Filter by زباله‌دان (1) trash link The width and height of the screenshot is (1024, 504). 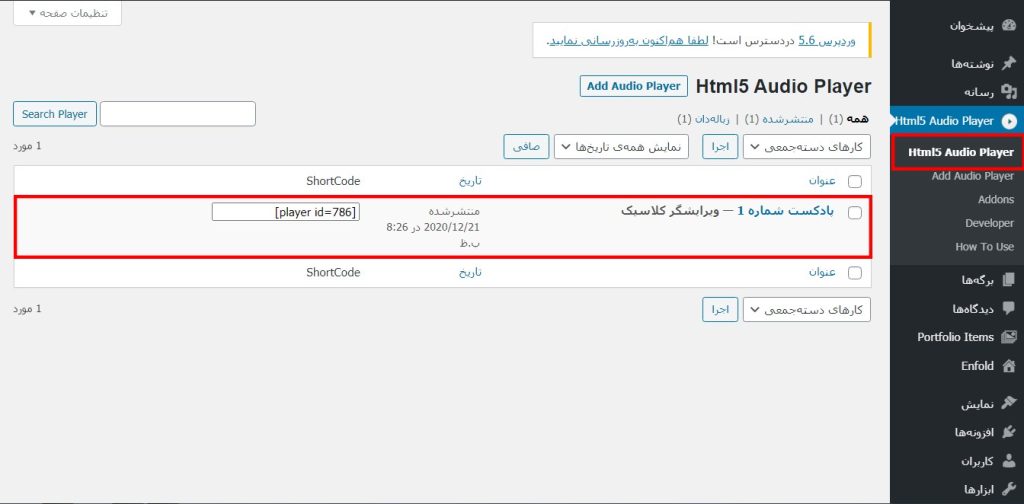[x=704, y=119]
